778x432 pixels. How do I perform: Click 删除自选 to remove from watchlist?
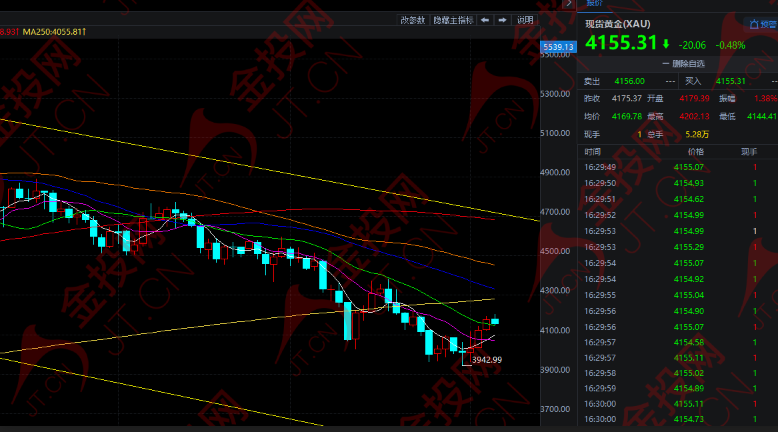point(683,63)
